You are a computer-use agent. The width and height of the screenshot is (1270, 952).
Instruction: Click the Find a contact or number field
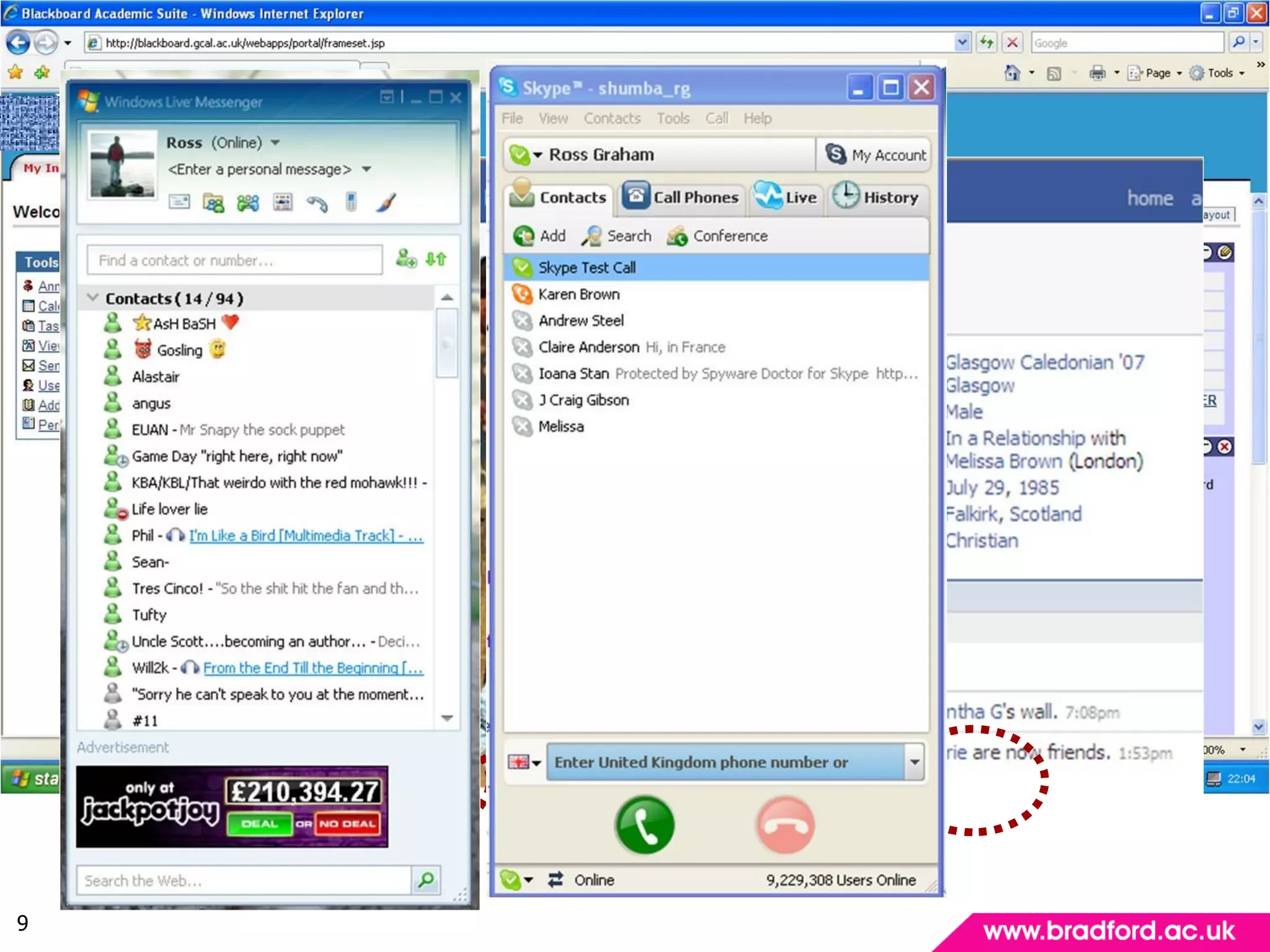point(234,260)
